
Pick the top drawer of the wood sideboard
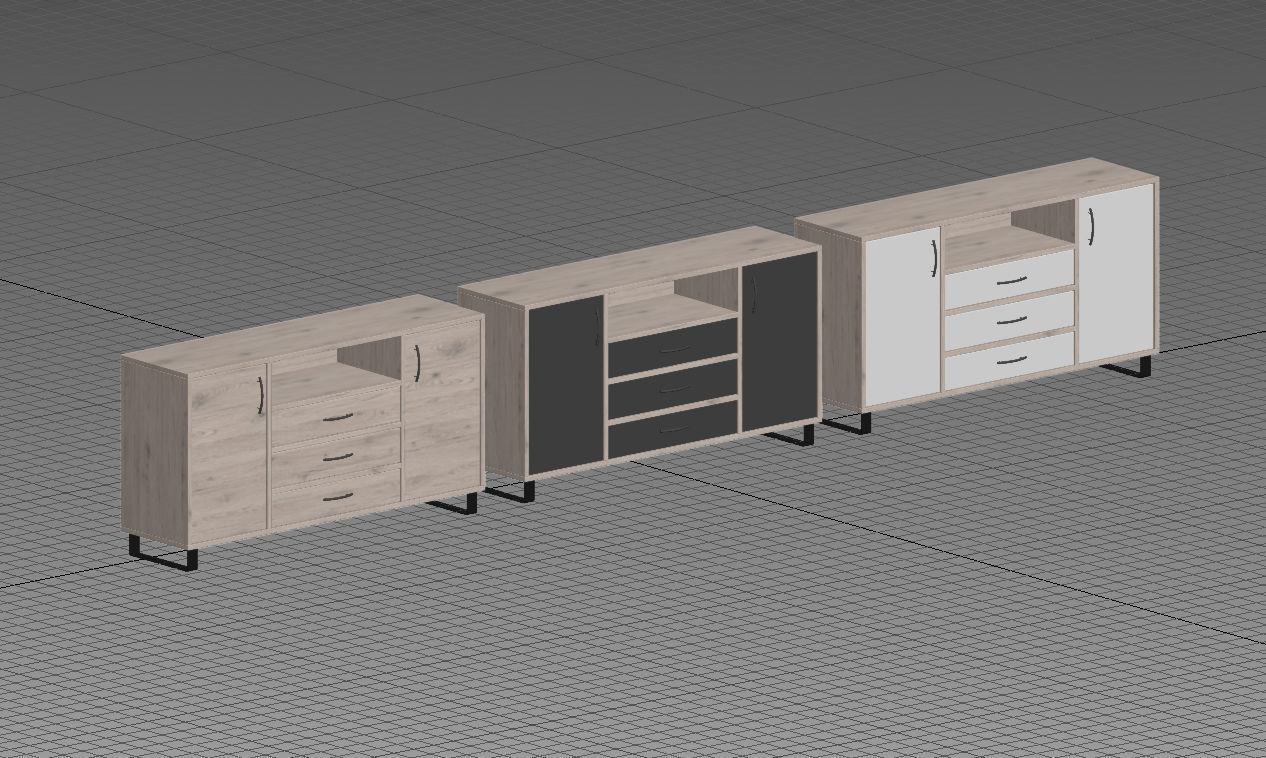pos(336,416)
